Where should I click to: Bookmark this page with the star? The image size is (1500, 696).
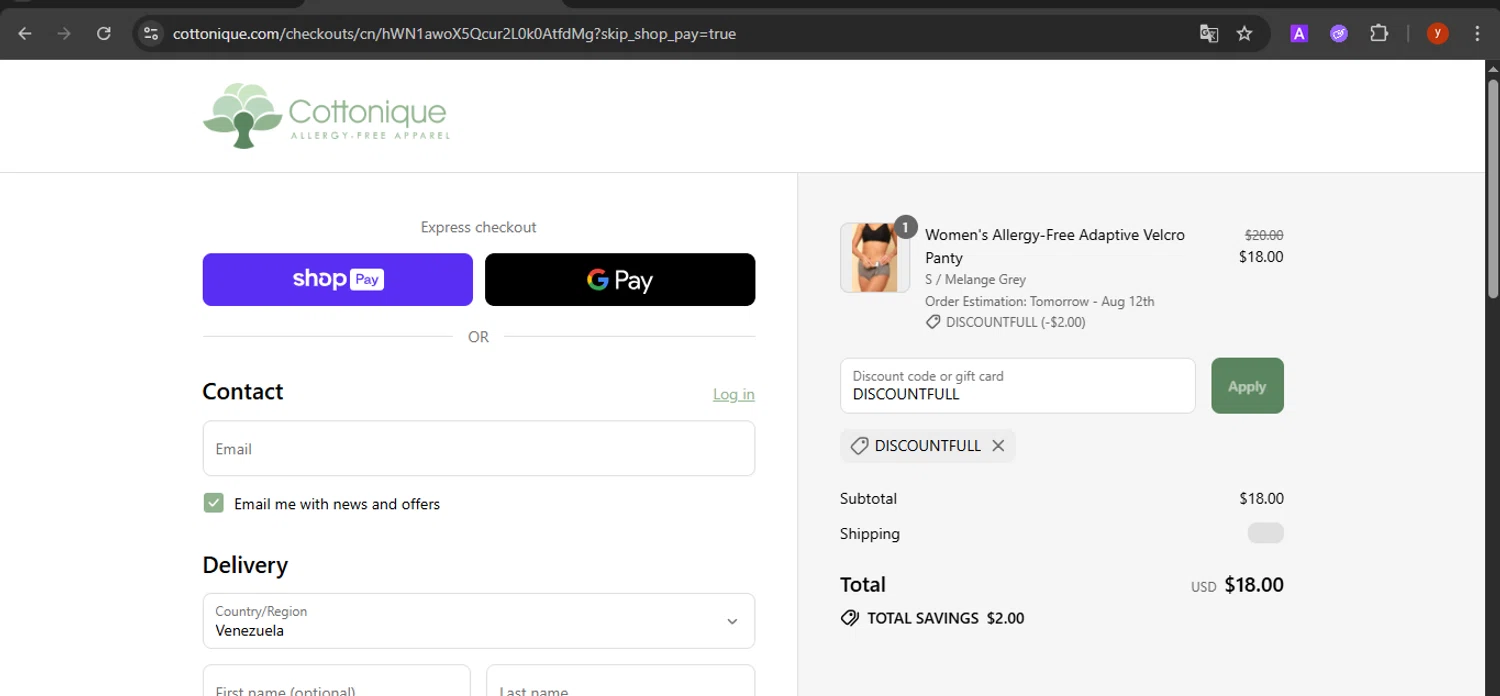(x=1244, y=34)
